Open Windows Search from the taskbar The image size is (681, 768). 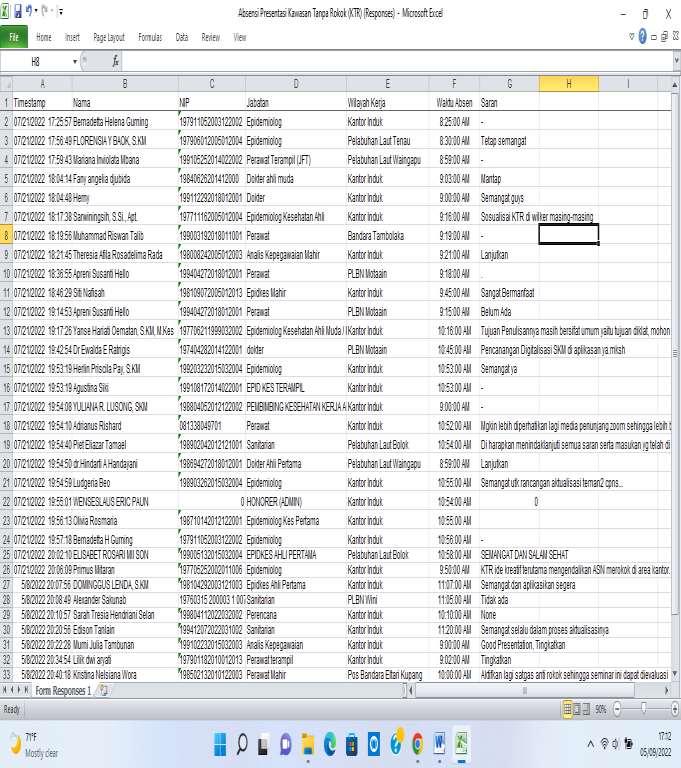click(242, 744)
